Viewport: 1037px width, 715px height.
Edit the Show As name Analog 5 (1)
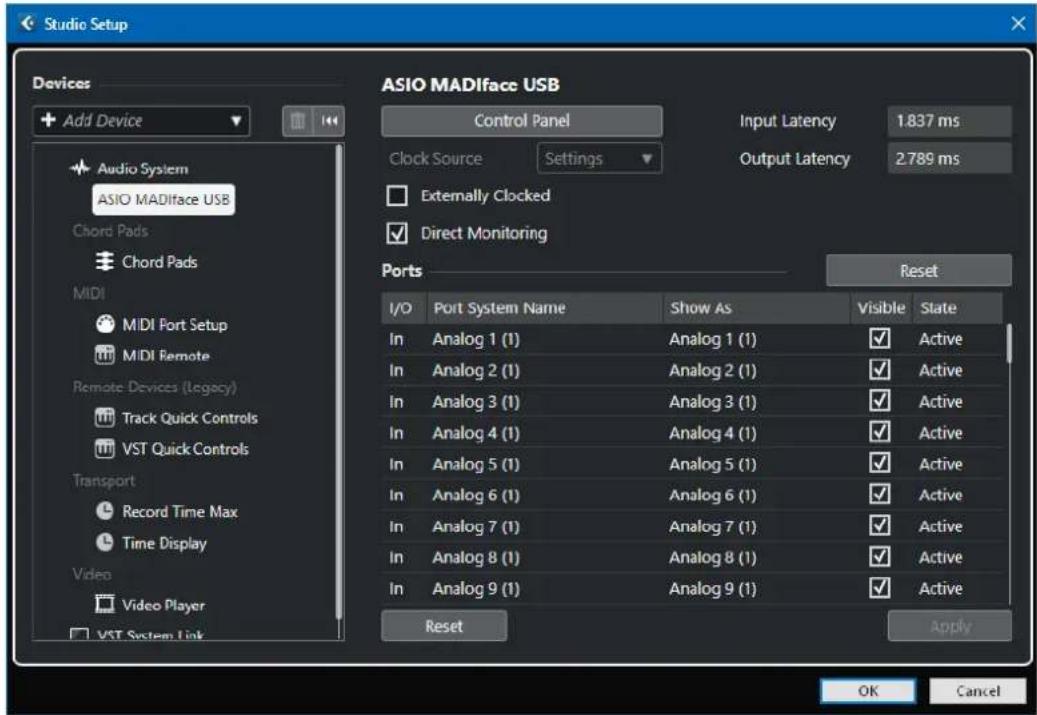[x=712, y=464]
